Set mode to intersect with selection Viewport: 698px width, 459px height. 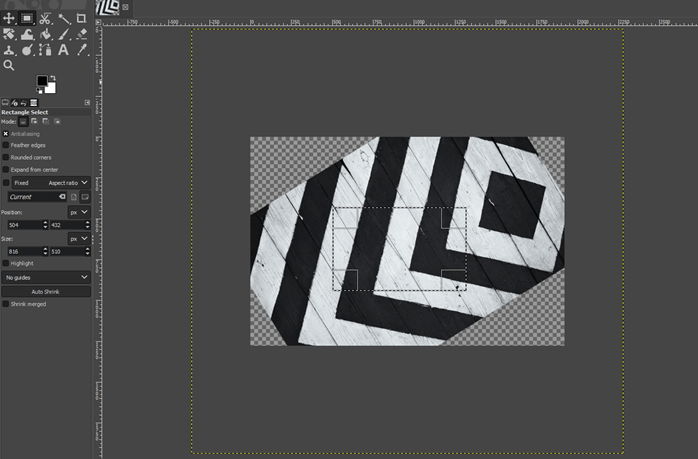pyautogui.click(x=57, y=121)
